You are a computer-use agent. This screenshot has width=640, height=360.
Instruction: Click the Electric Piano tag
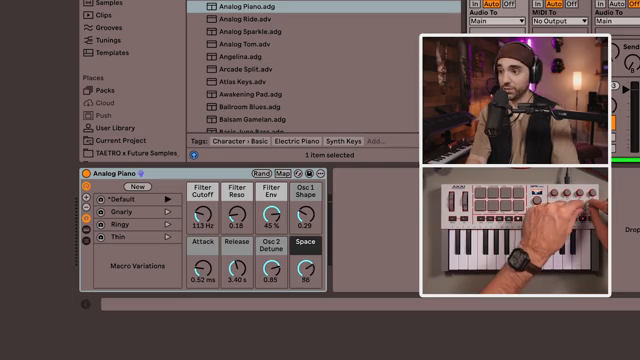297,141
